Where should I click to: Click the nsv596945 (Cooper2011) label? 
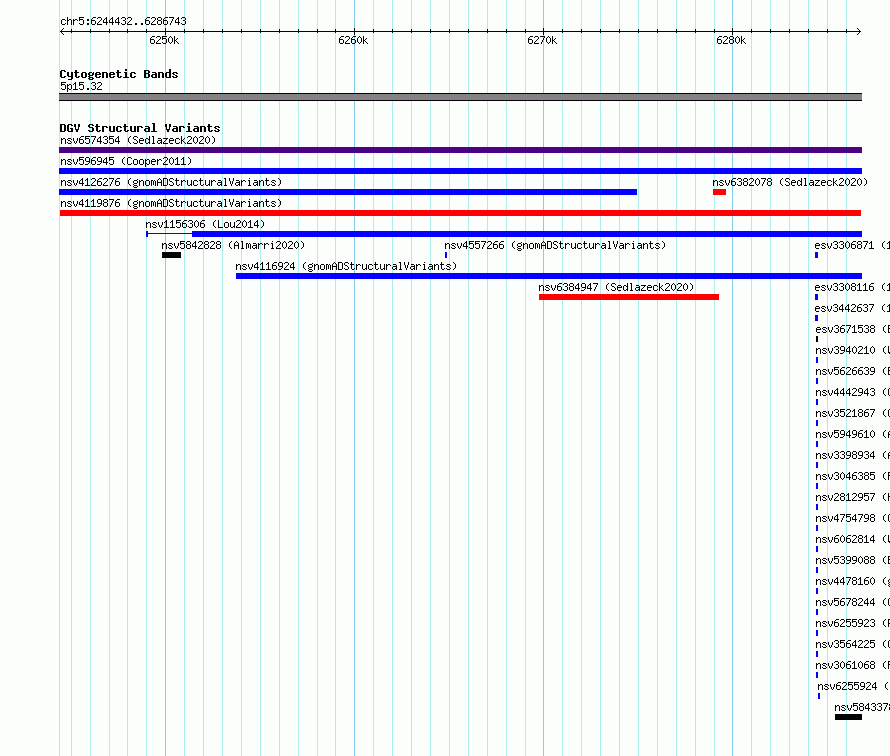[x=126, y=161]
